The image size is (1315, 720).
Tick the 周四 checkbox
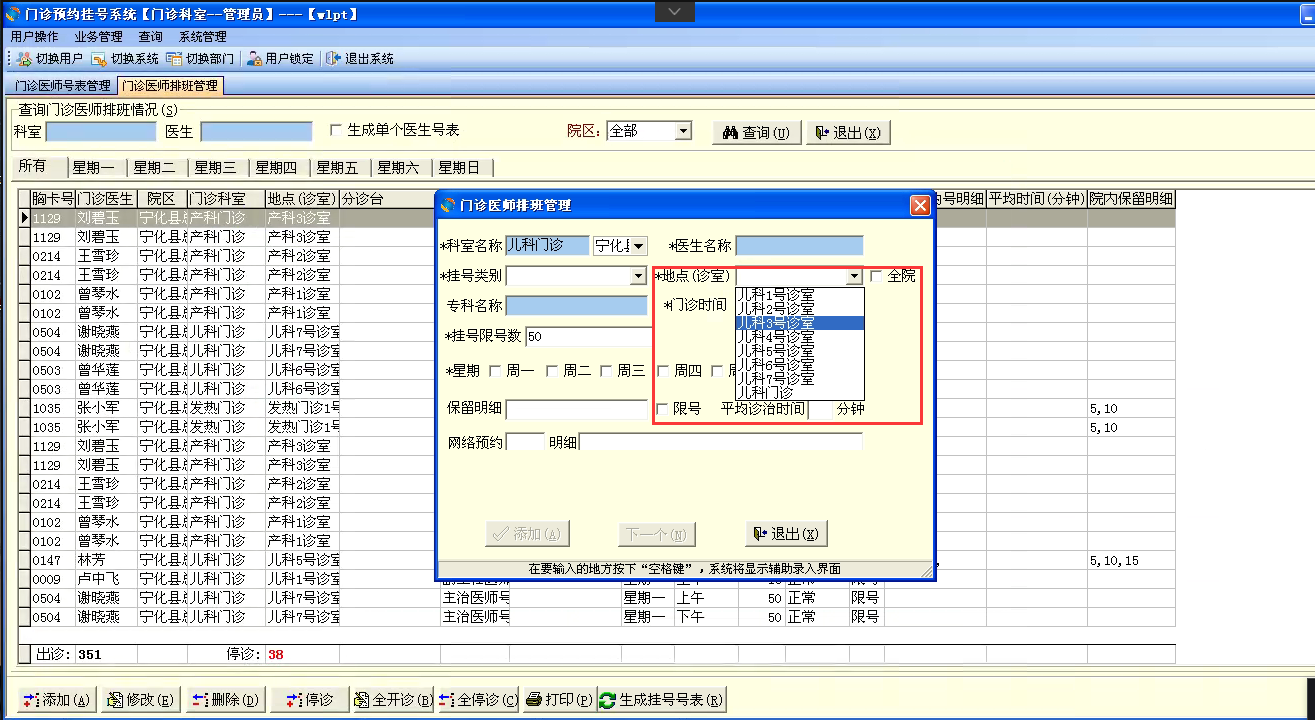(663, 371)
